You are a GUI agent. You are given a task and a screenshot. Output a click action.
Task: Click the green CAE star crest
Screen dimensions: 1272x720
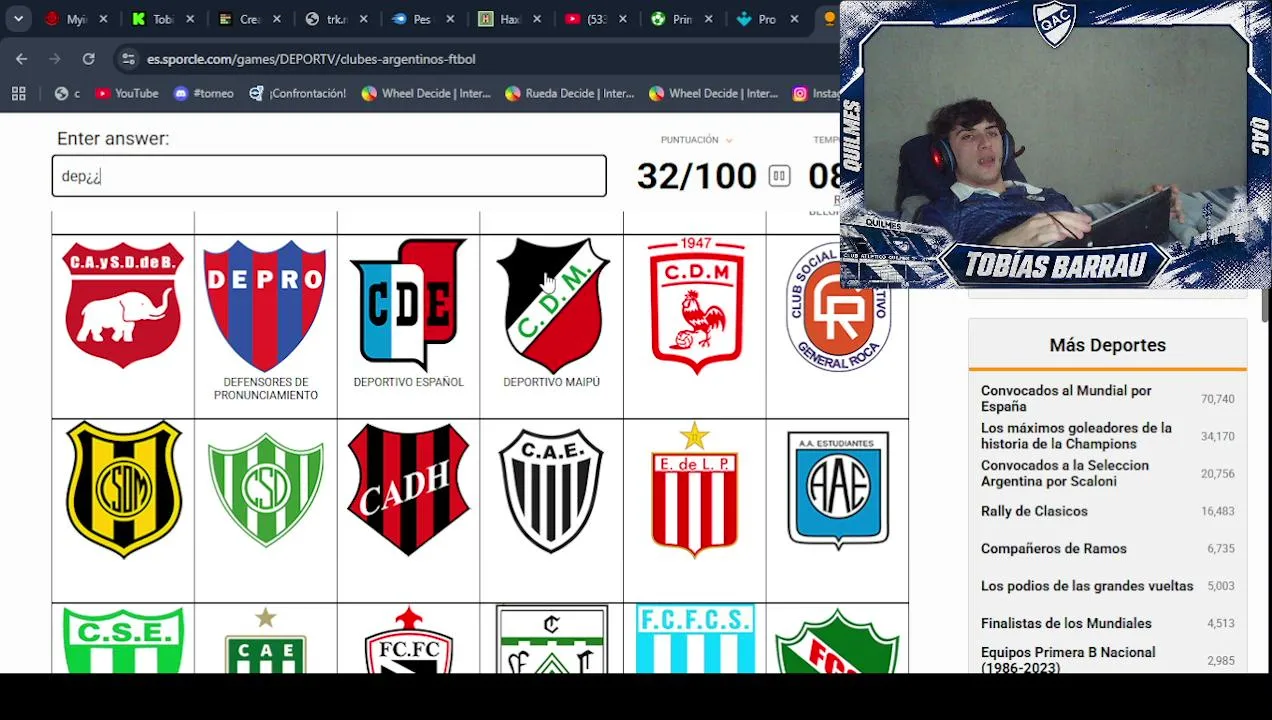point(265,640)
